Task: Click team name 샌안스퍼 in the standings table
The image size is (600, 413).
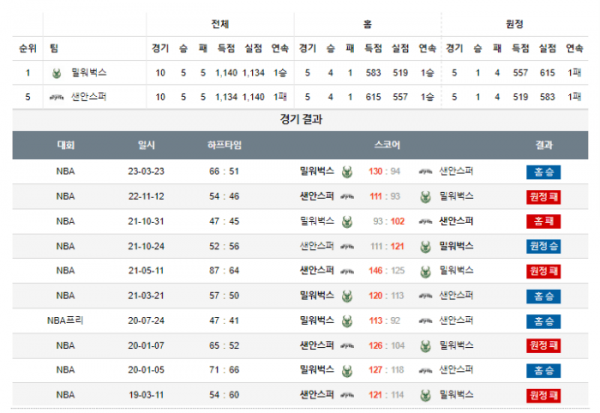Action: [x=89, y=96]
